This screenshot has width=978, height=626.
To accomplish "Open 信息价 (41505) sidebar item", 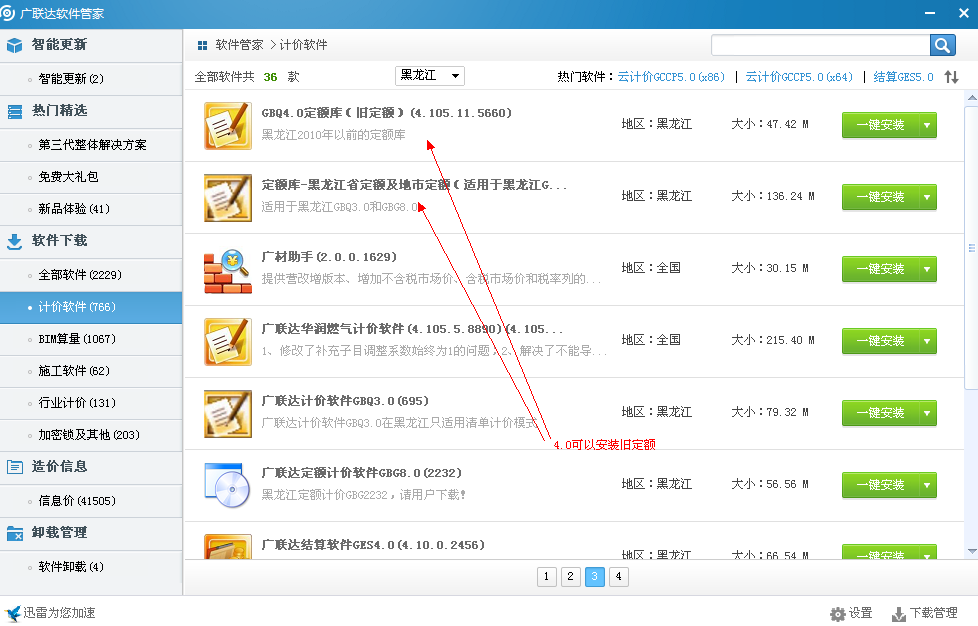I will [x=91, y=501].
